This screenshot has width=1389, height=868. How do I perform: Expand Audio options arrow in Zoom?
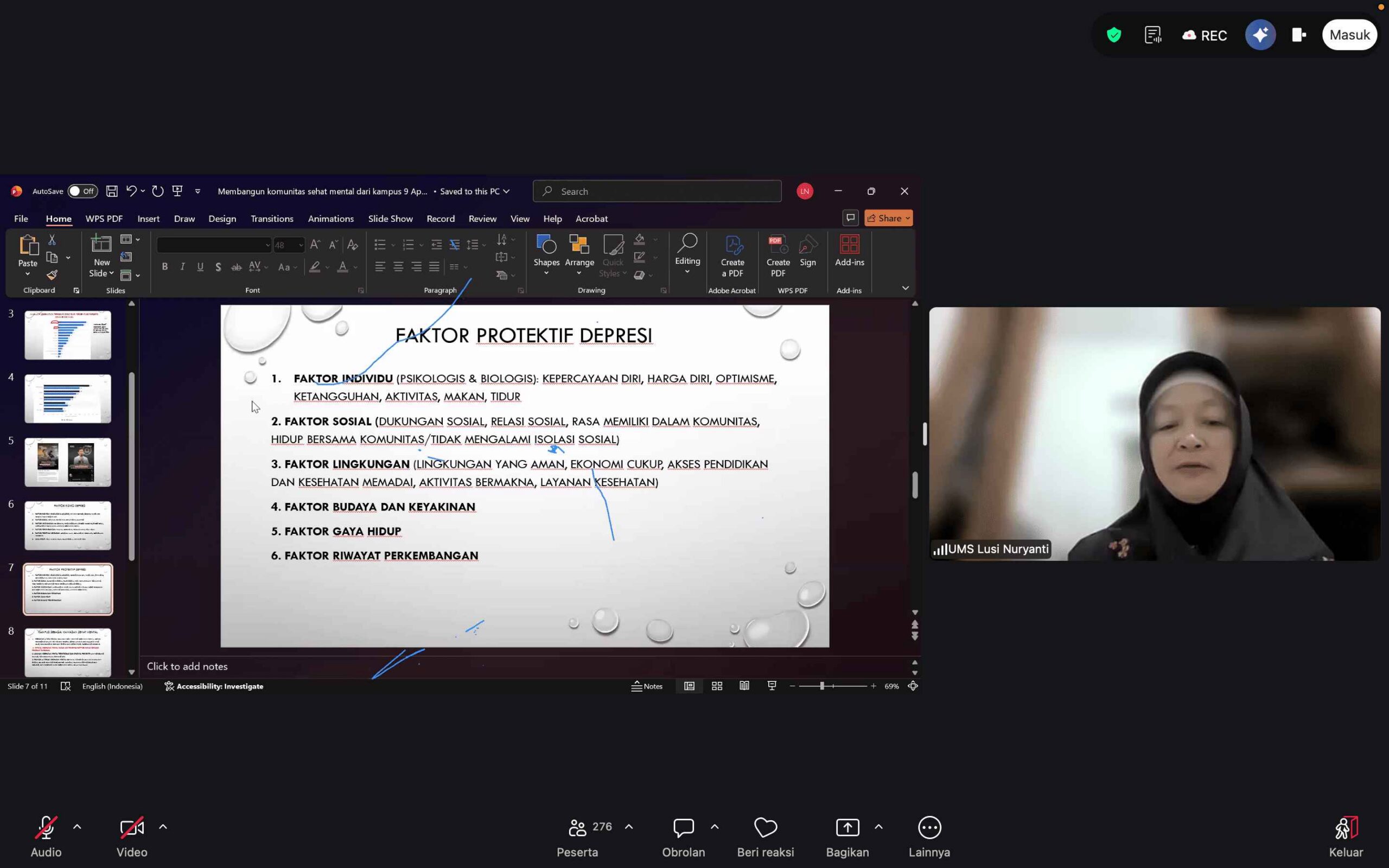pyautogui.click(x=77, y=827)
